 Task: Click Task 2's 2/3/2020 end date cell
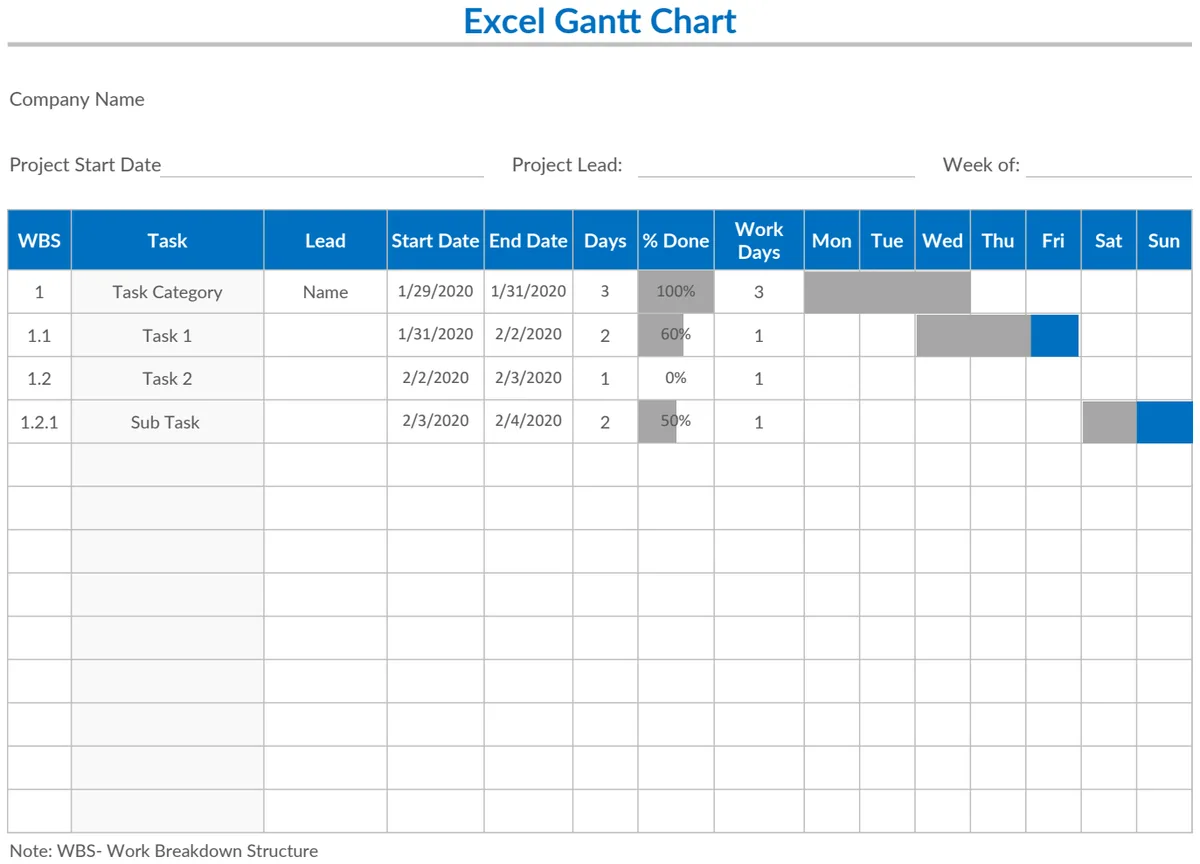[528, 378]
